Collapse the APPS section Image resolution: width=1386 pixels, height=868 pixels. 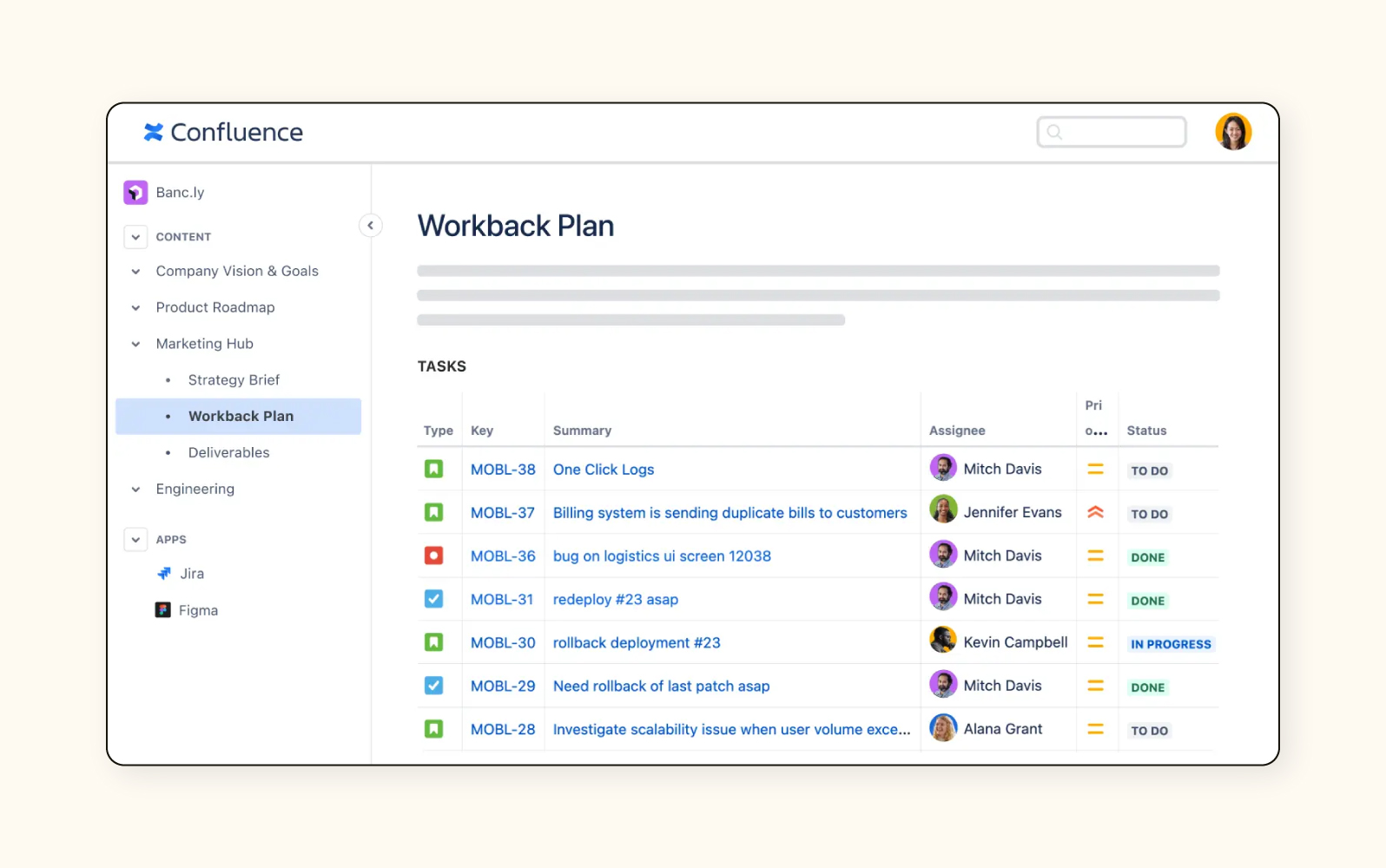click(x=135, y=540)
